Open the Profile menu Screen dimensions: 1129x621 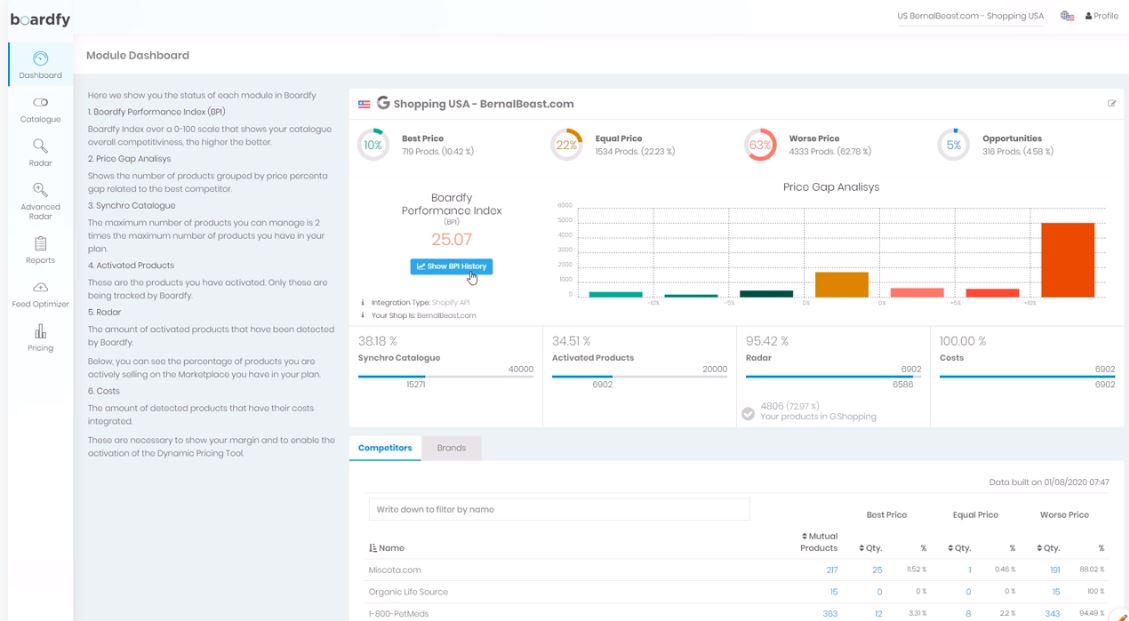(1102, 16)
